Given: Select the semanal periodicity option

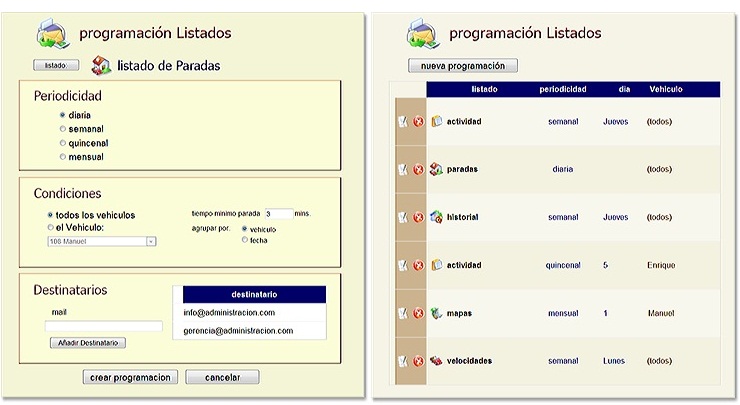Looking at the screenshot, I should point(63,129).
